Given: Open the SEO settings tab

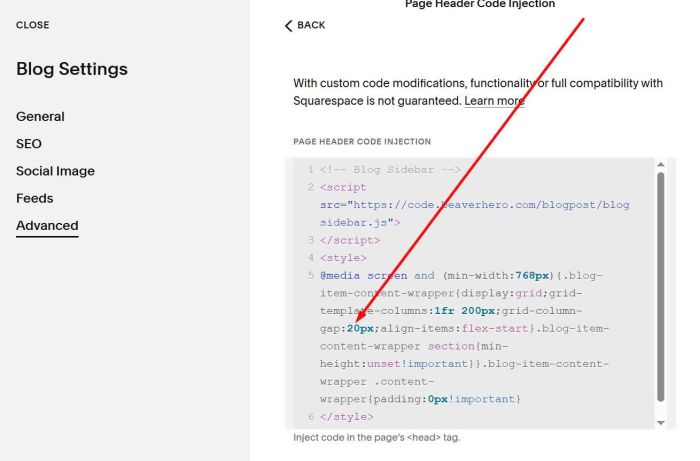Looking at the screenshot, I should [29, 144].
